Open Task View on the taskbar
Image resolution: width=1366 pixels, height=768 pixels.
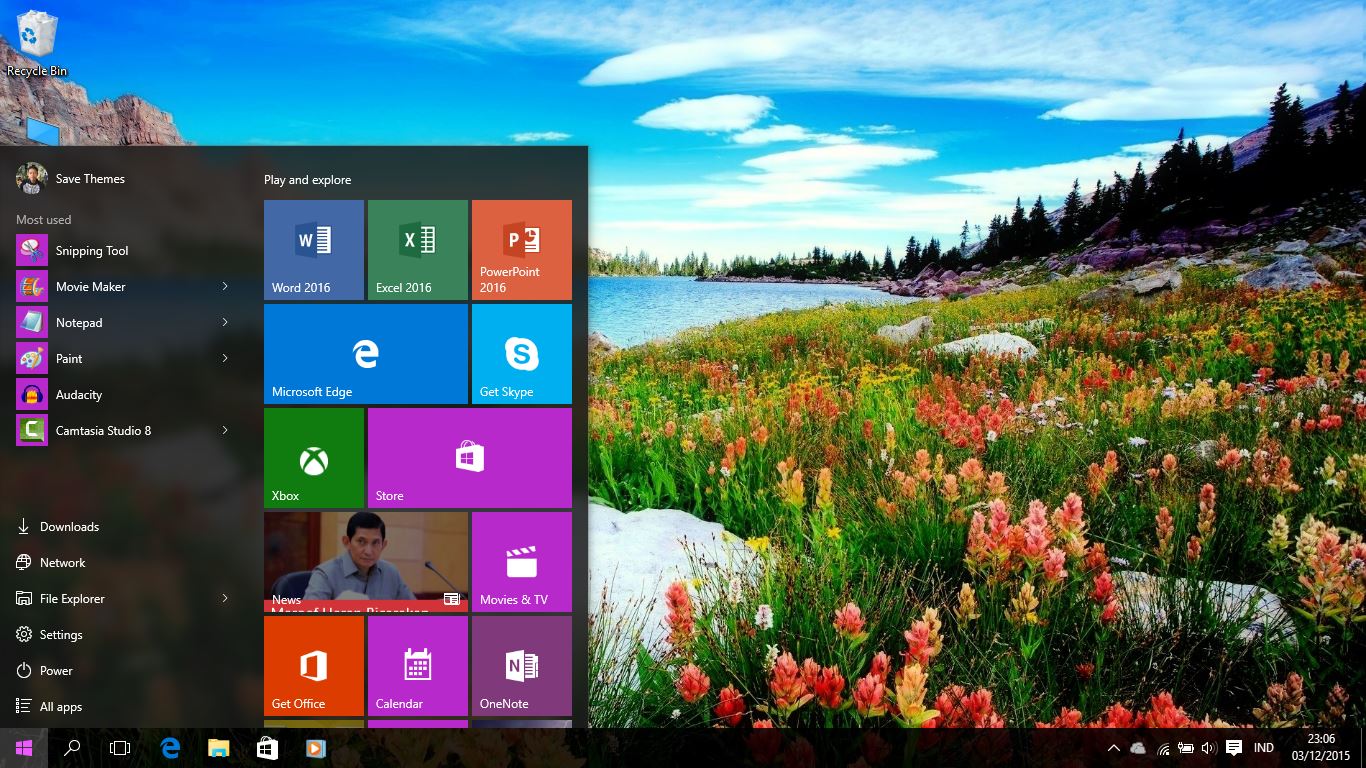120,748
